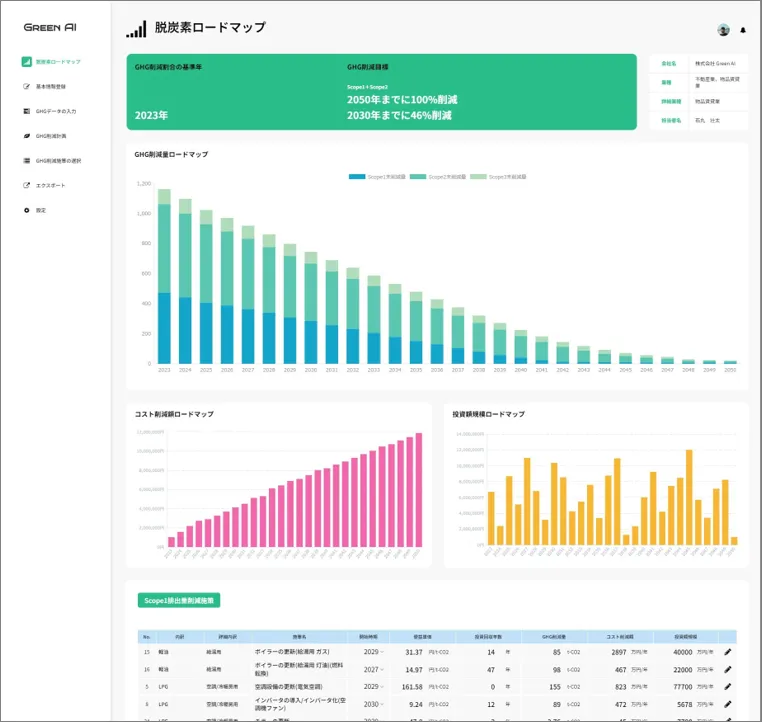Screen dimensions: 762x722
Task: Click the 5678 investment value
Action: tap(684, 704)
